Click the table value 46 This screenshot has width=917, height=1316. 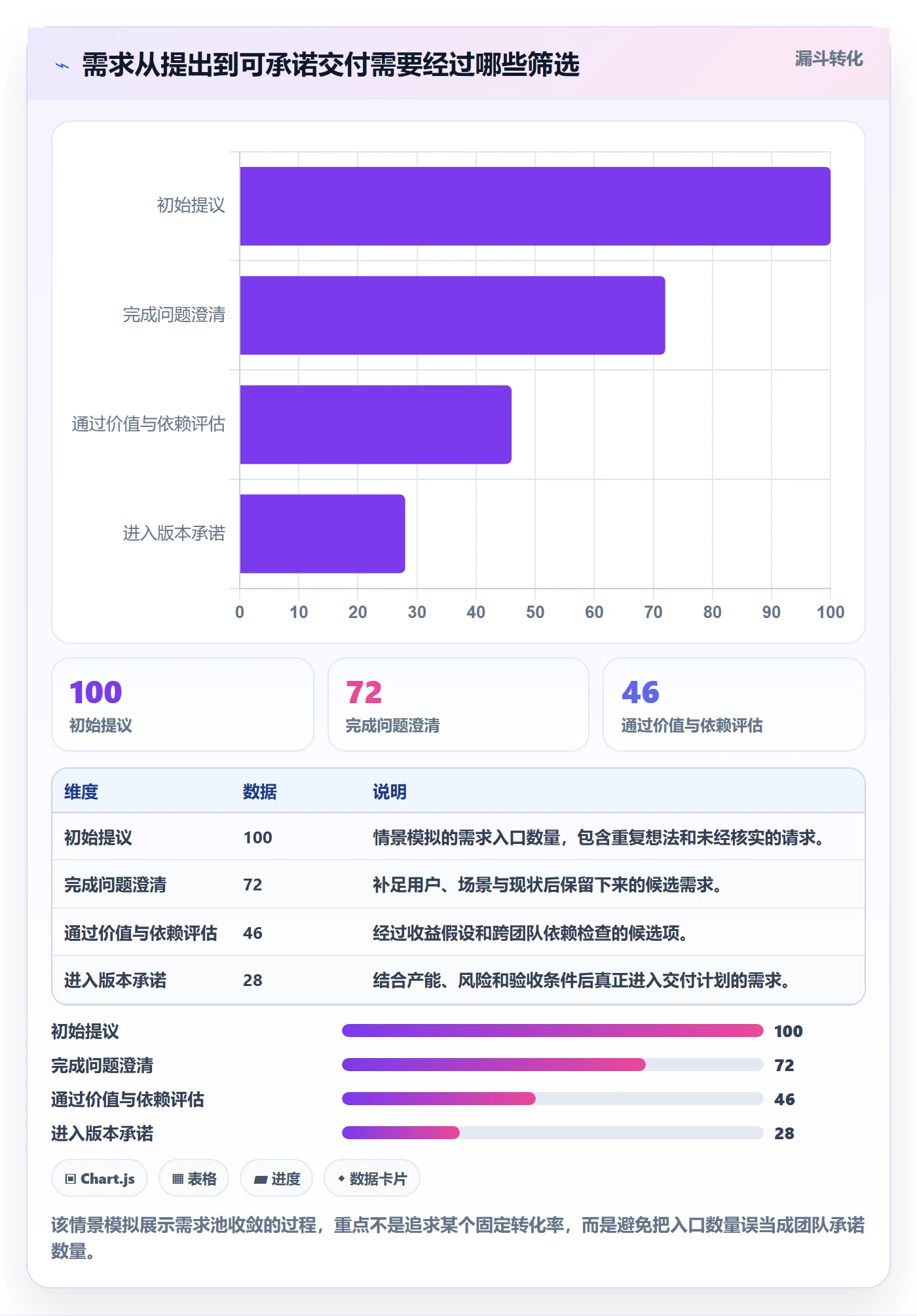[253, 933]
